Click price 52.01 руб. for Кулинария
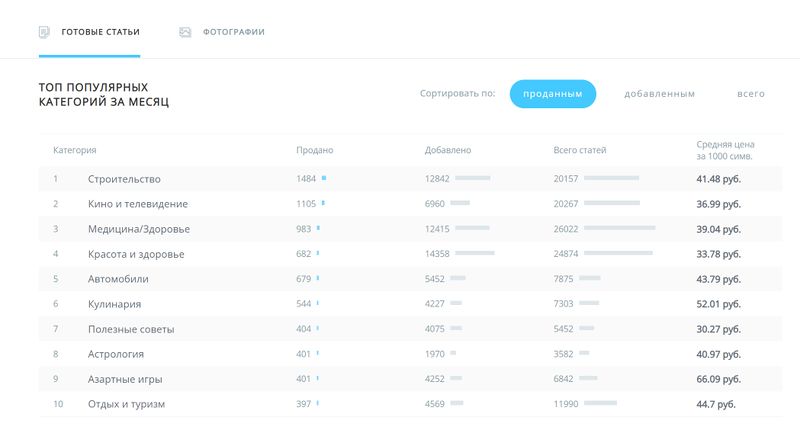The width and height of the screenshot is (800, 430). click(718, 304)
